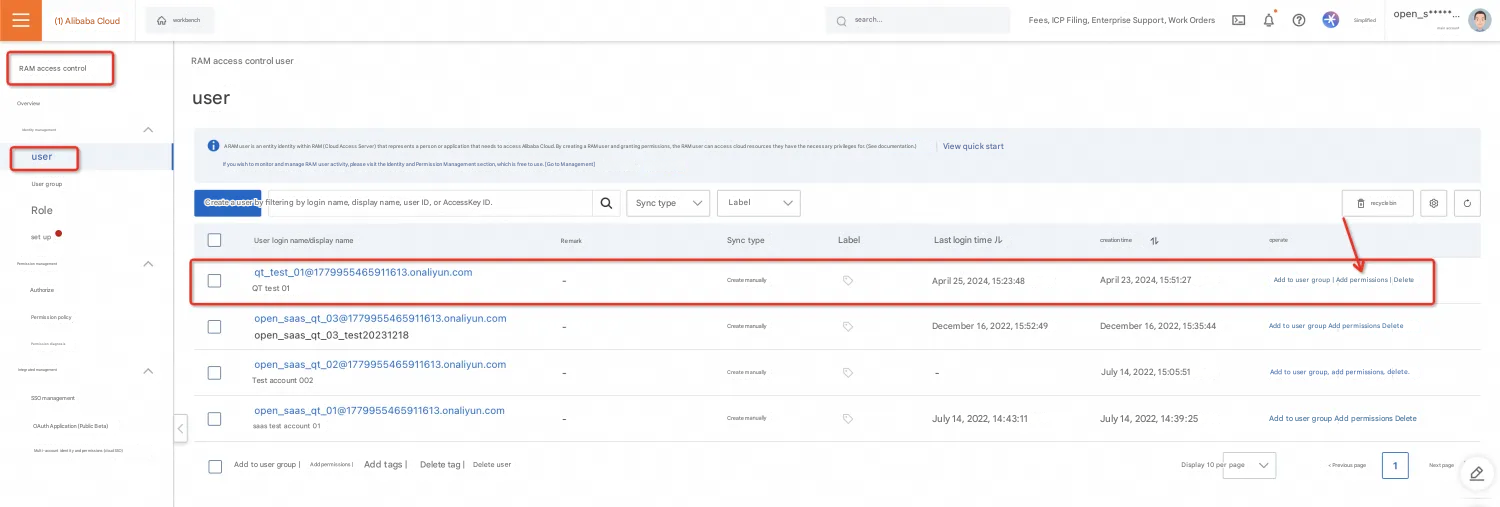The image size is (1500, 507).
Task: Click Previous page in pagination
Action: 1347,465
